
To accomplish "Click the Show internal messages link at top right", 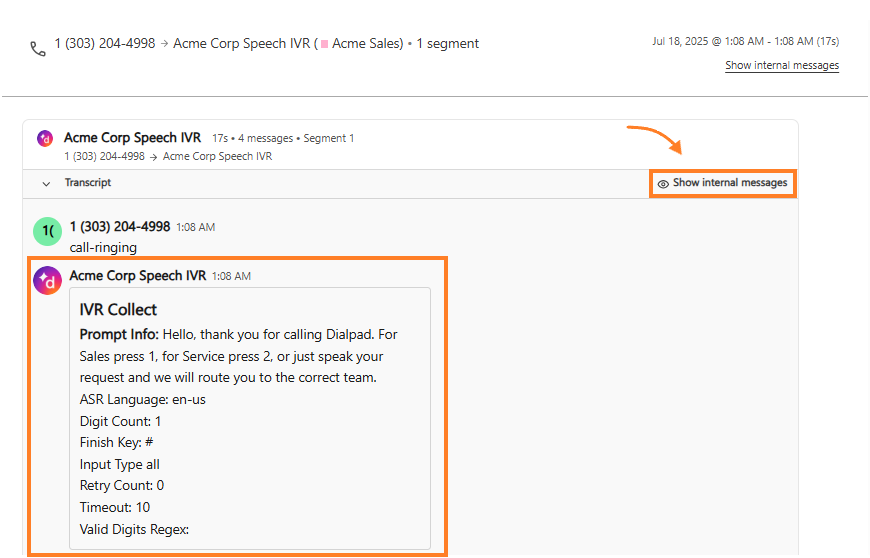I will (782, 65).
